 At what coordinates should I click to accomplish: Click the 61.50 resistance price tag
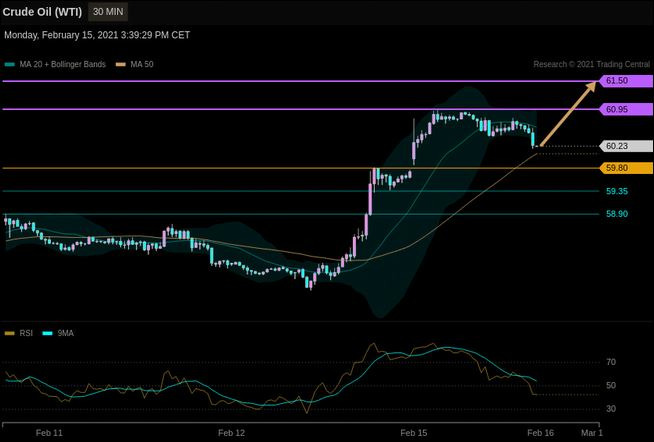626,81
